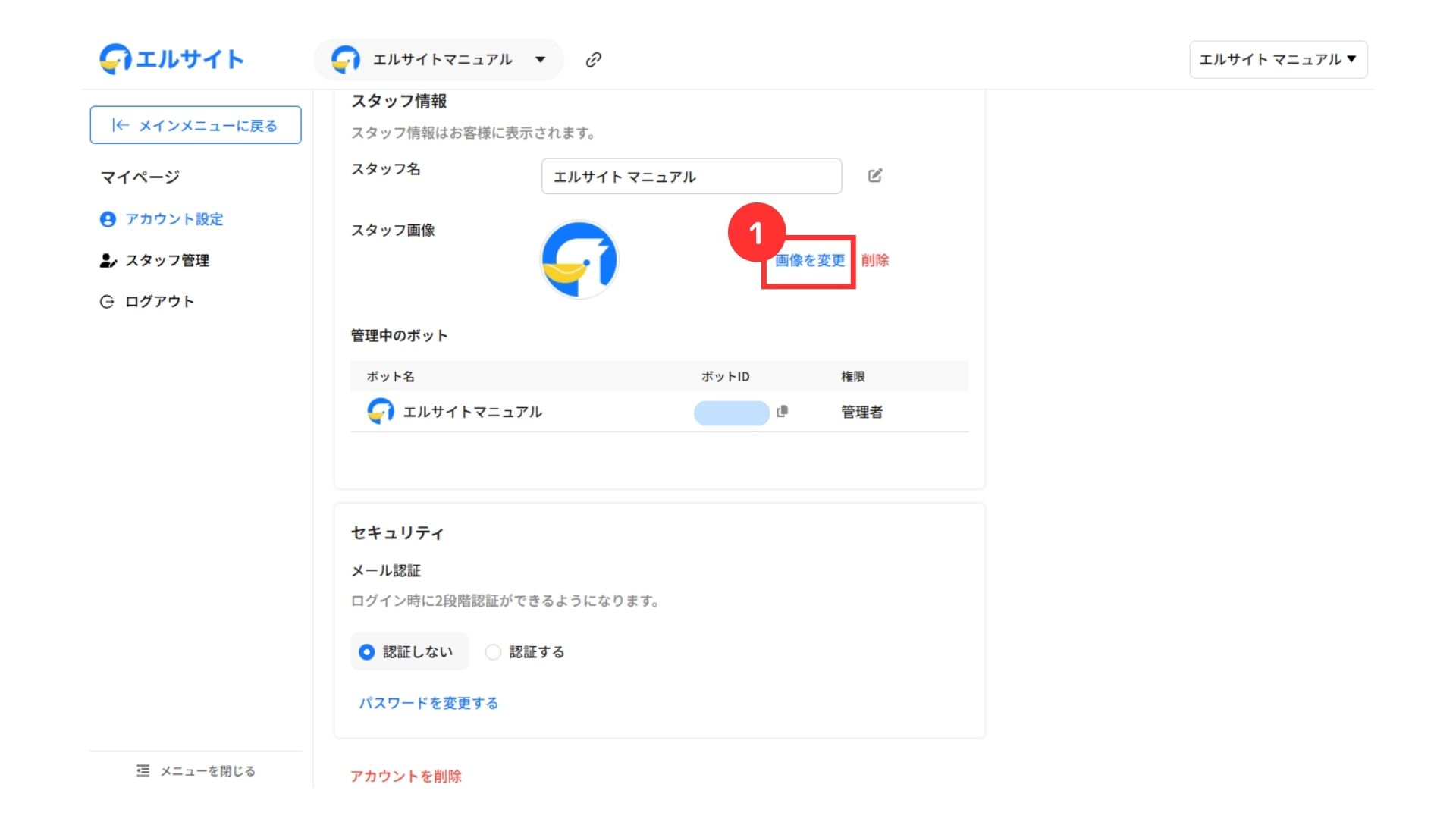Select the 認証しない radio option
Viewport: 1456px width, 819px height.
click(367, 652)
